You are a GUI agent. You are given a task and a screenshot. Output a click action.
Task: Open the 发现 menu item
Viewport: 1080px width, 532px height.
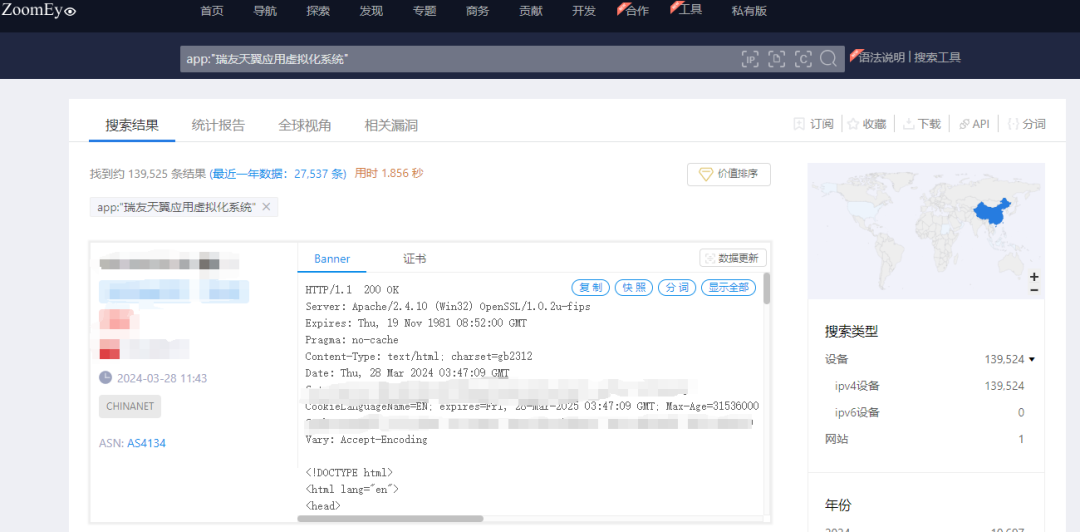pyautogui.click(x=371, y=11)
